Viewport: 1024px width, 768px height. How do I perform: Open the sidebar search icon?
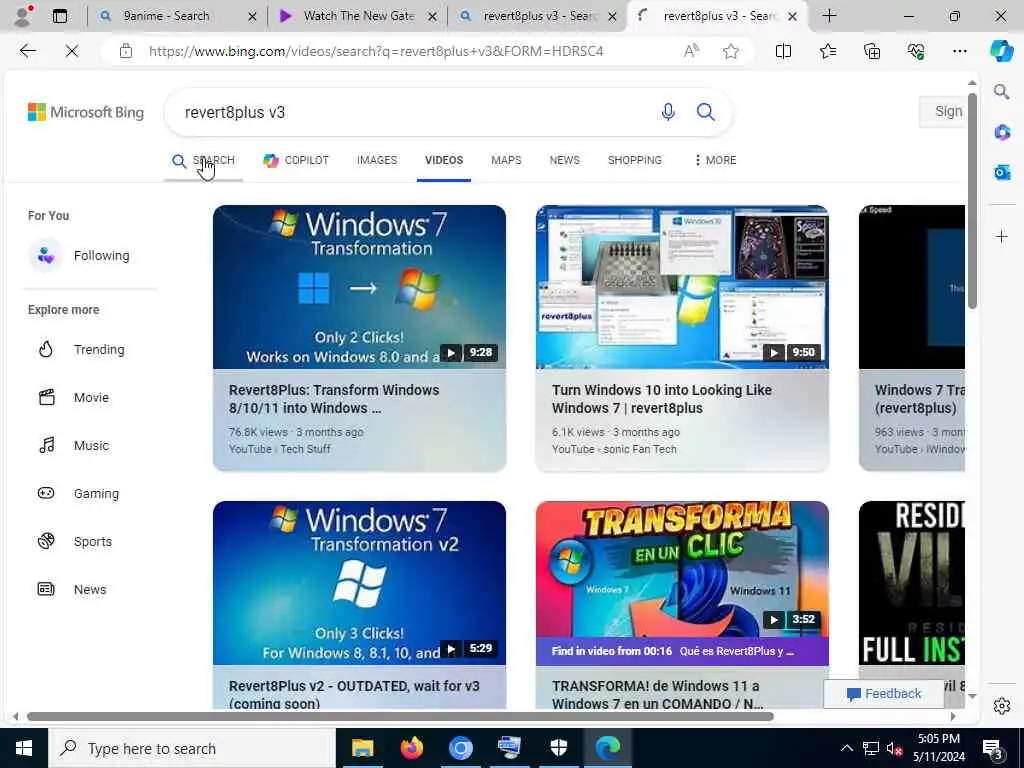pos(1002,91)
